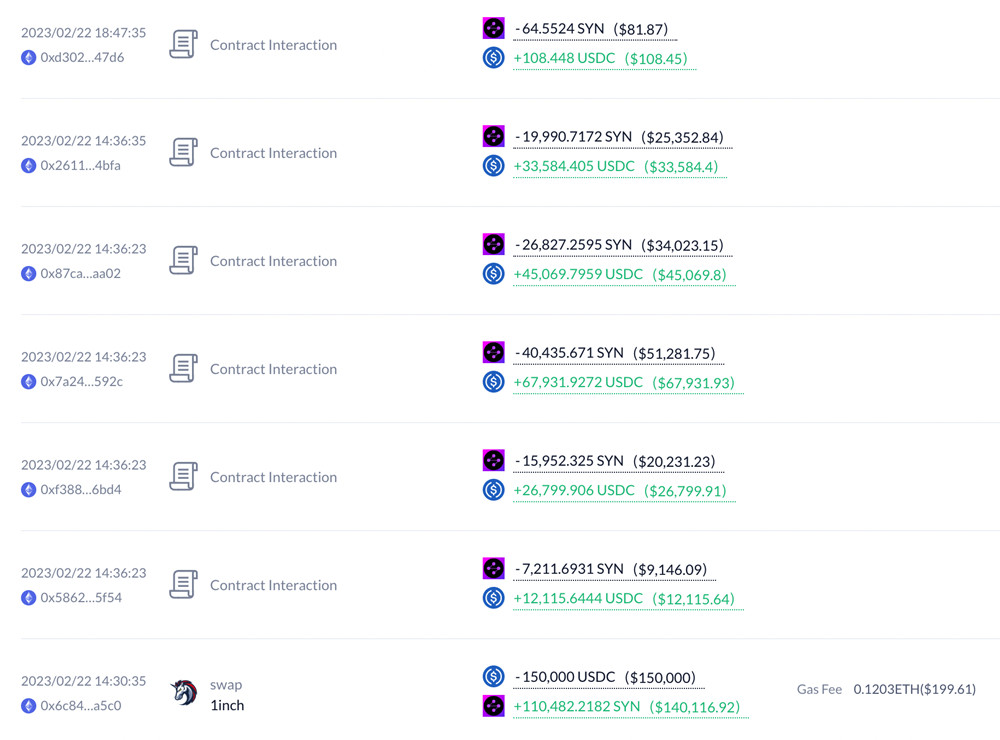
Task: Click Ethereum icon beside hash 0x87ca...aa02
Action: (28, 273)
